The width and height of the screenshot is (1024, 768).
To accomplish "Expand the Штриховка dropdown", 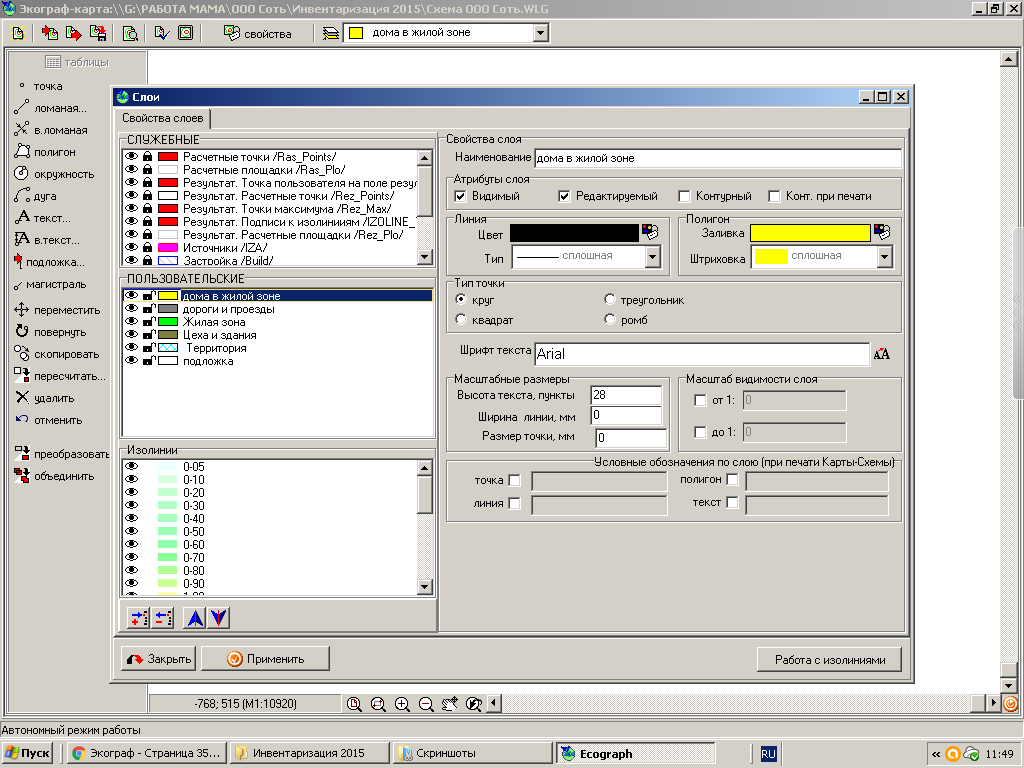I will (x=884, y=257).
